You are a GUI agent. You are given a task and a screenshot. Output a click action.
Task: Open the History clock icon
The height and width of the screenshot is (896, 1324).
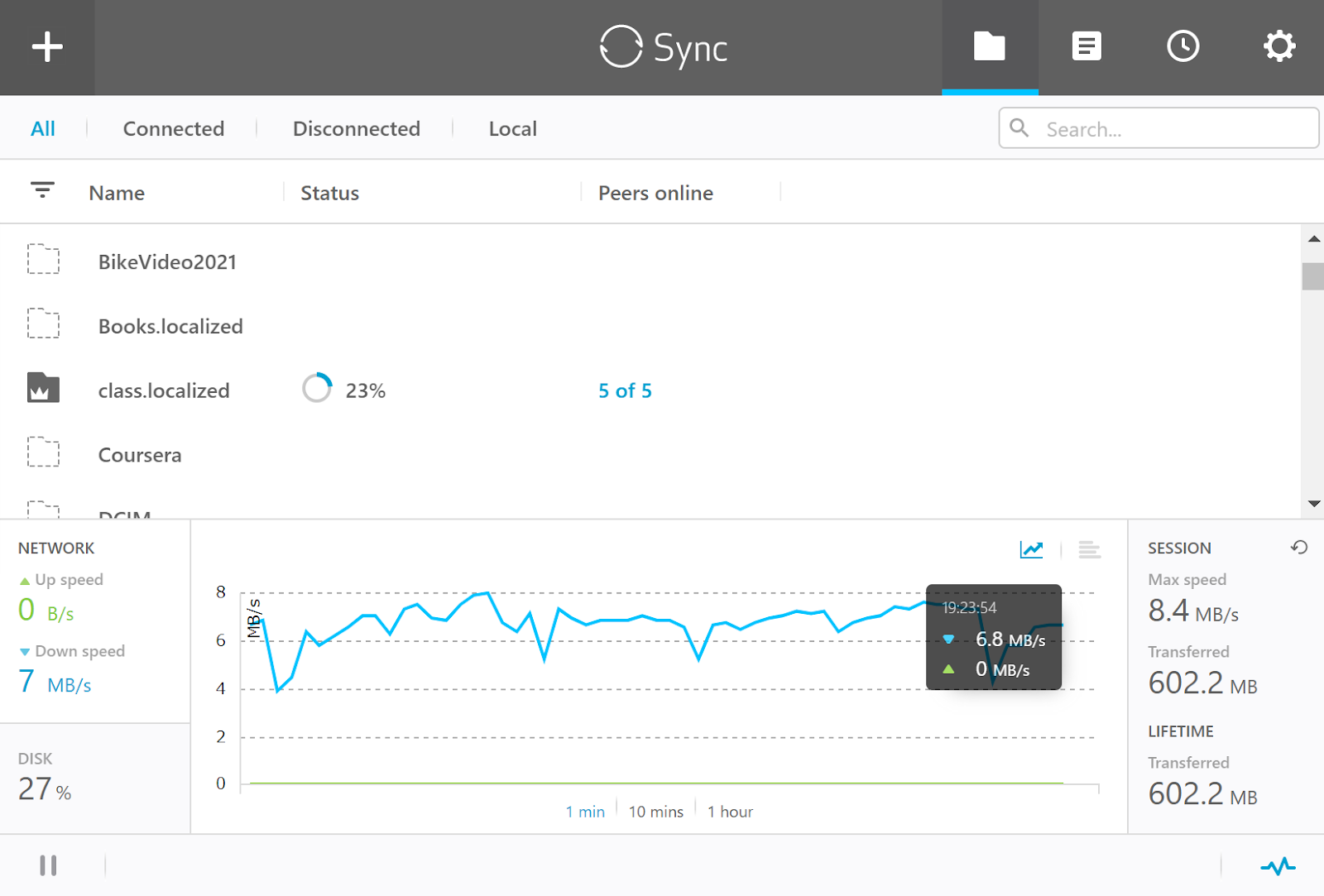pyautogui.click(x=1183, y=46)
